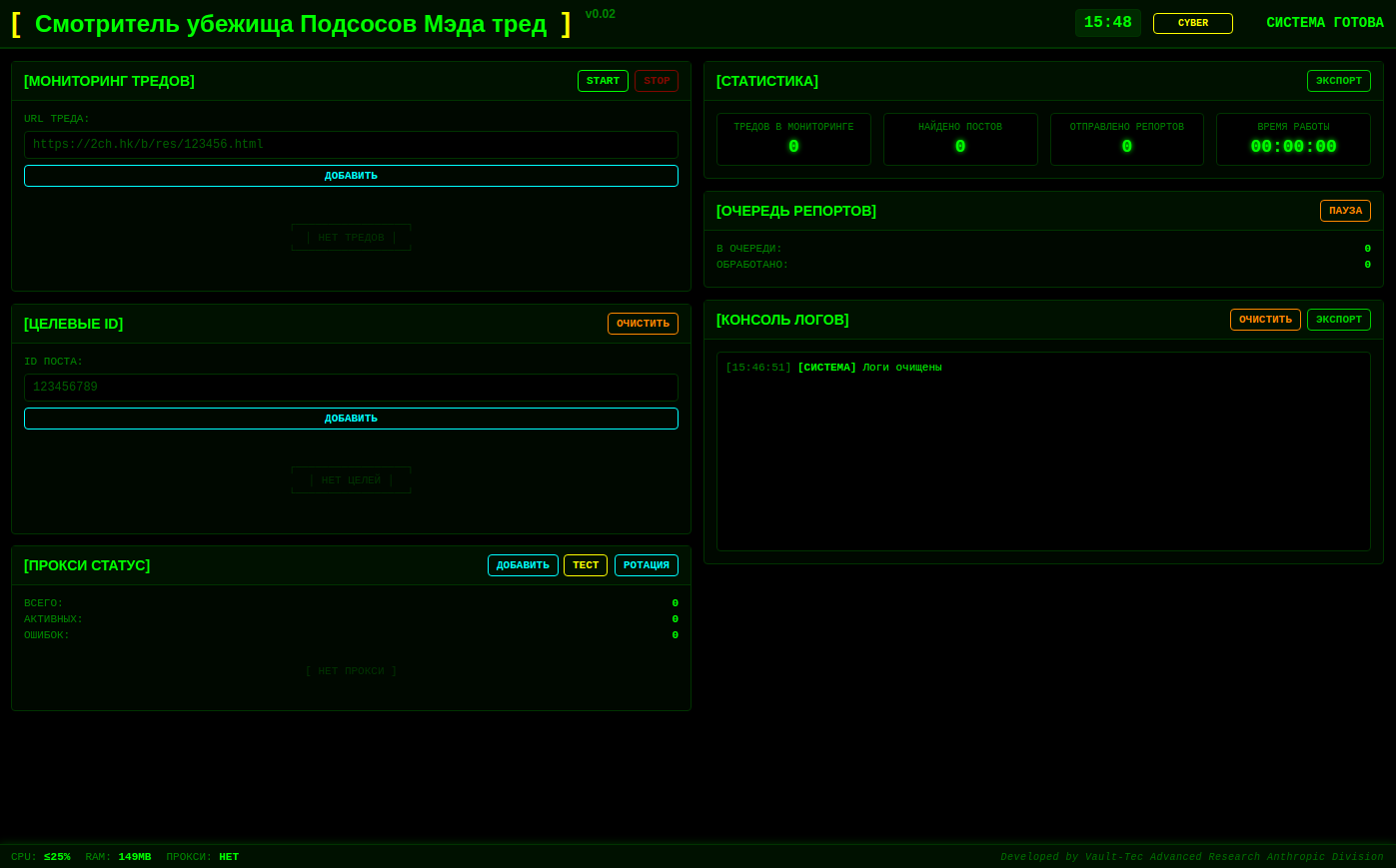Click the НЕТ ЦЕЛЕЙ placeholder
Viewport: 1396px width, 868px height.
(351, 480)
